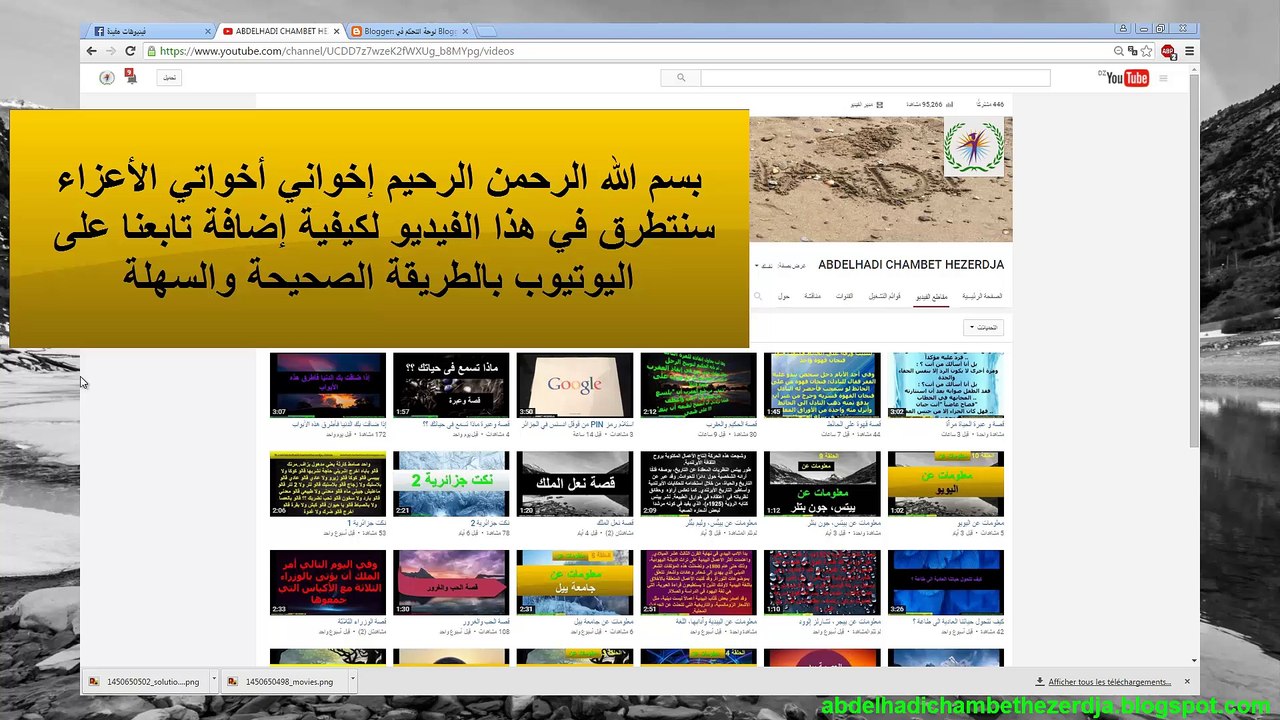Open the 1:10 red dots video thumbnail
The width and height of the screenshot is (1280, 720).
tap(822, 582)
